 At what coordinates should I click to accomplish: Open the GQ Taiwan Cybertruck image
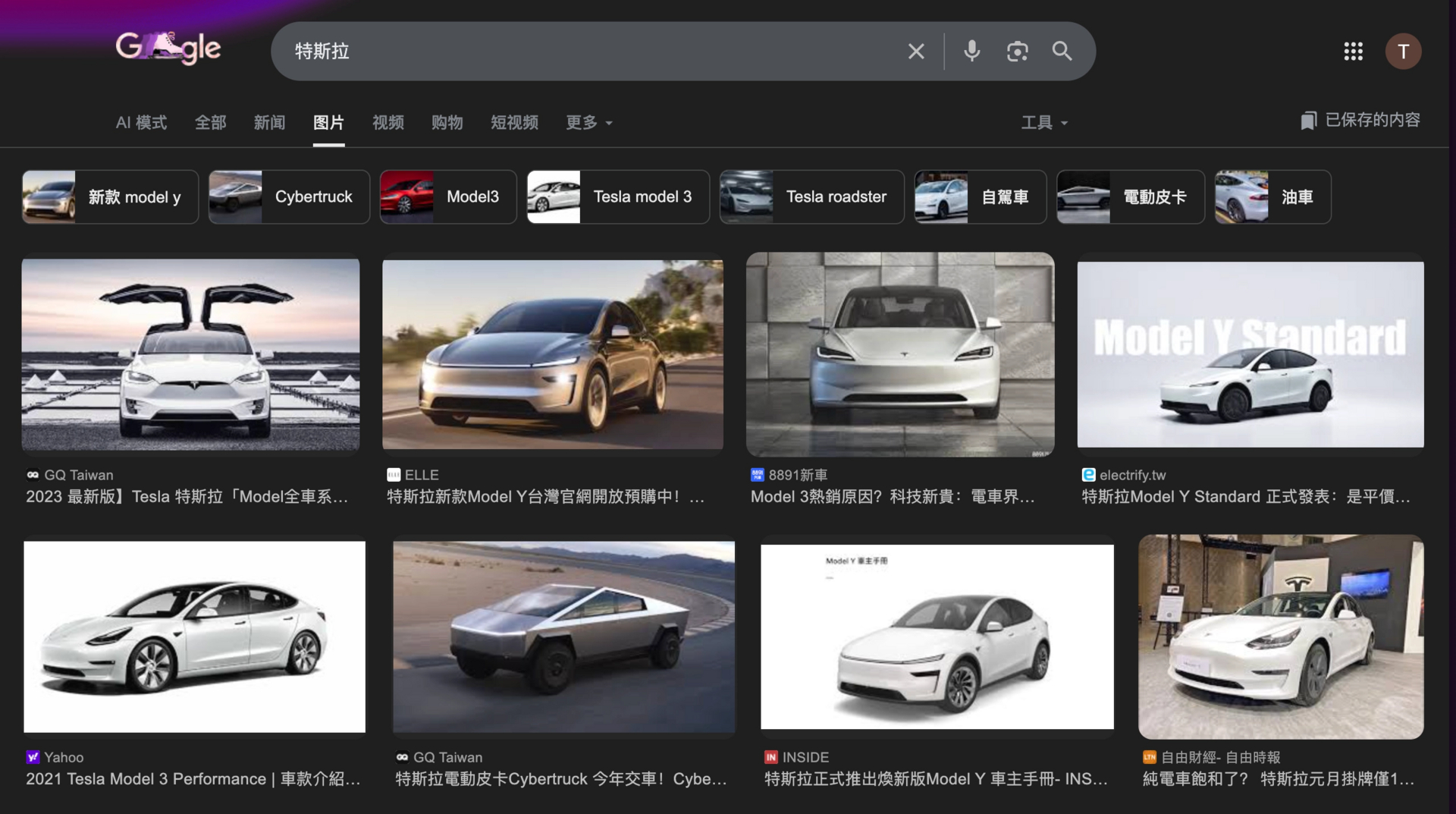click(x=563, y=636)
